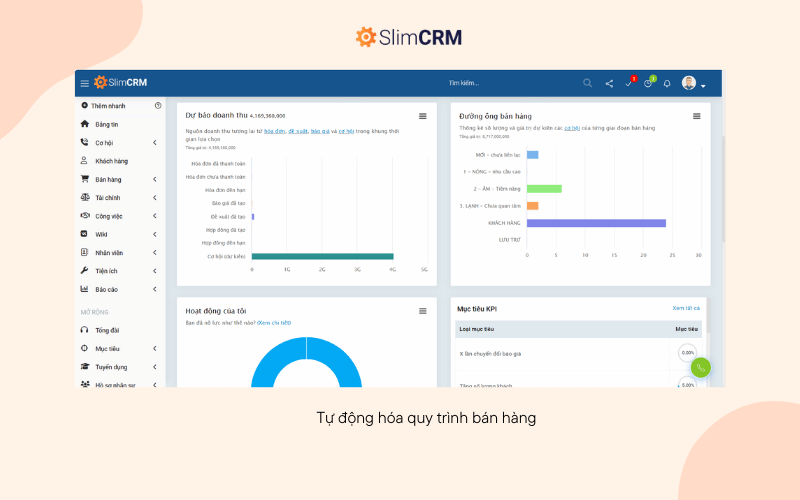Expand the Mục tiêu submenu chevron
This screenshot has width=800, height=500.
pos(155,349)
